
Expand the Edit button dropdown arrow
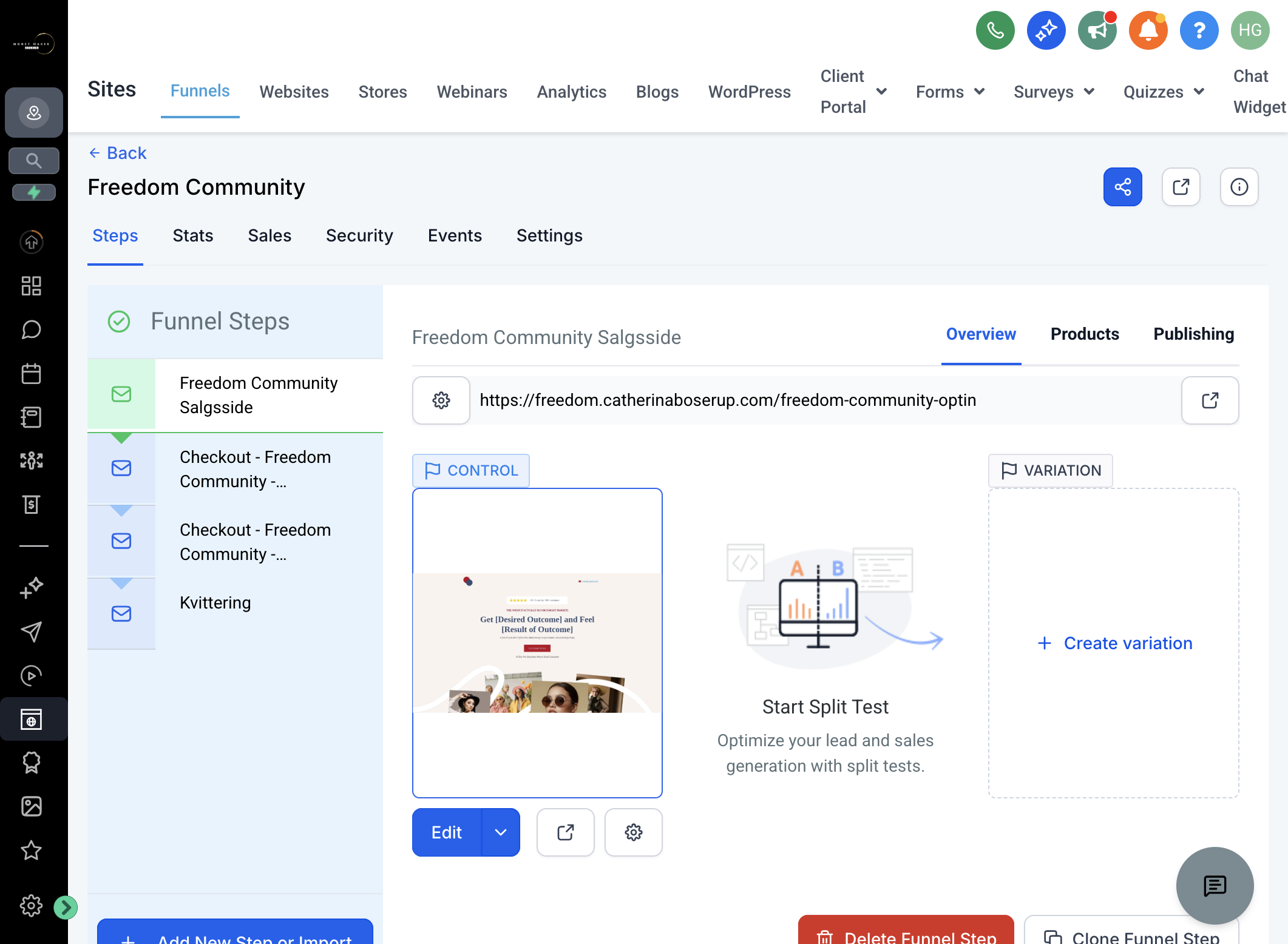pos(501,832)
